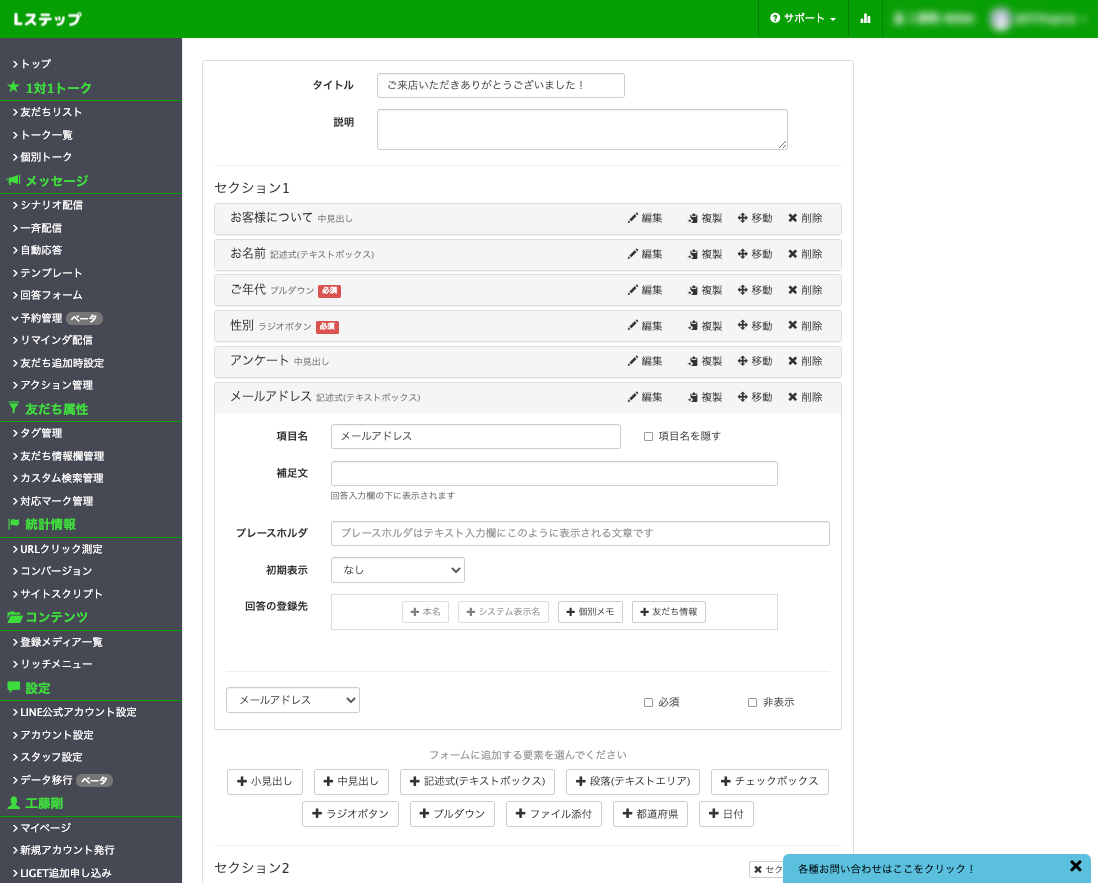The height and width of the screenshot is (883, 1098).
Task: Close the inquiry banner with X icon
Action: [1076, 866]
